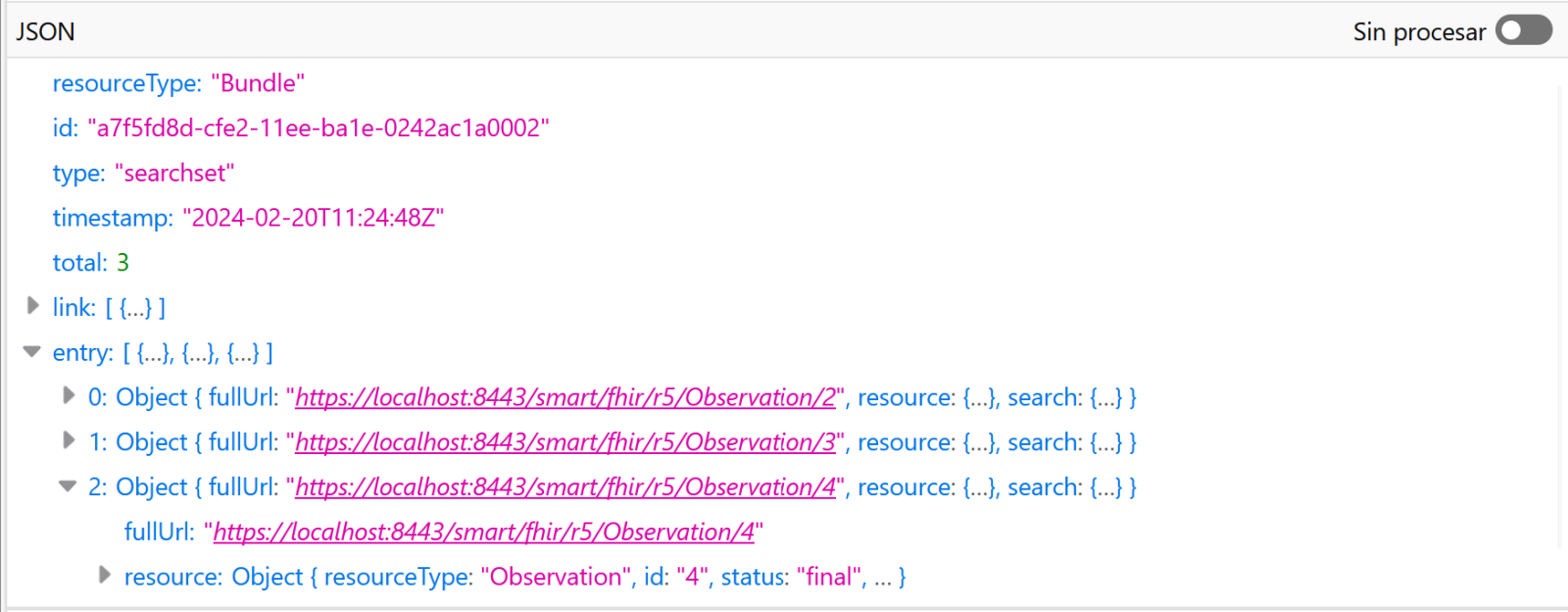1568x612 pixels.
Task: Click the entry key label
Action: [82, 353]
